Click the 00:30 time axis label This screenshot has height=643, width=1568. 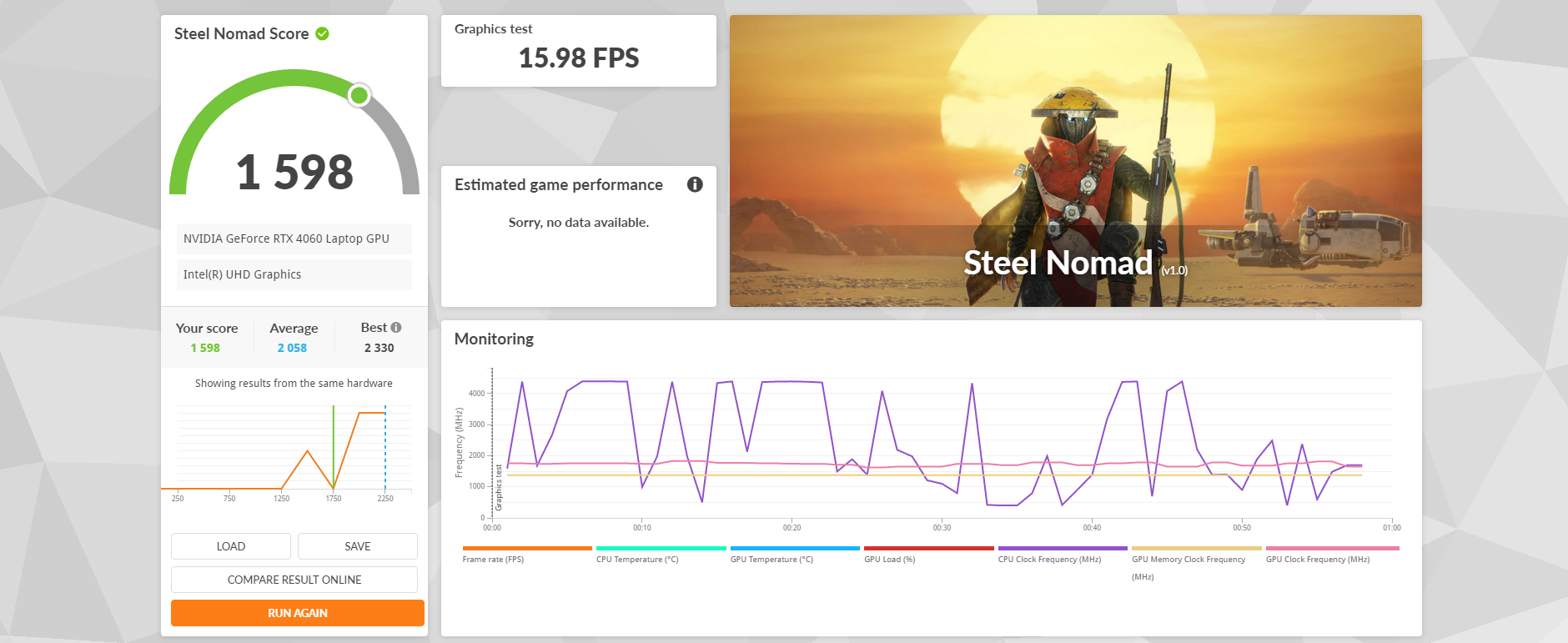click(942, 528)
